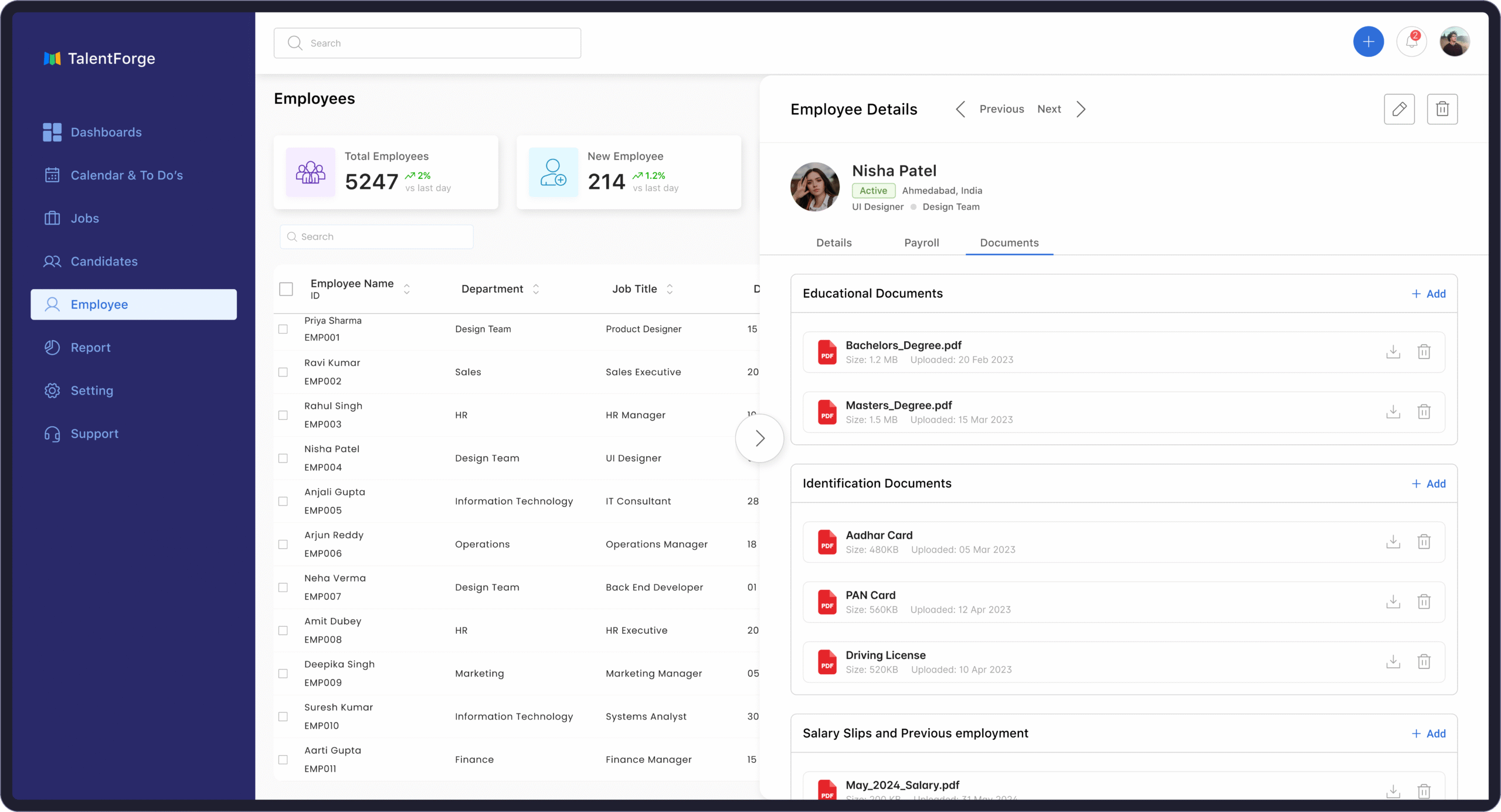Check the Rahul Singh row checkbox
Viewport: 1501px width, 812px height.
(x=283, y=415)
